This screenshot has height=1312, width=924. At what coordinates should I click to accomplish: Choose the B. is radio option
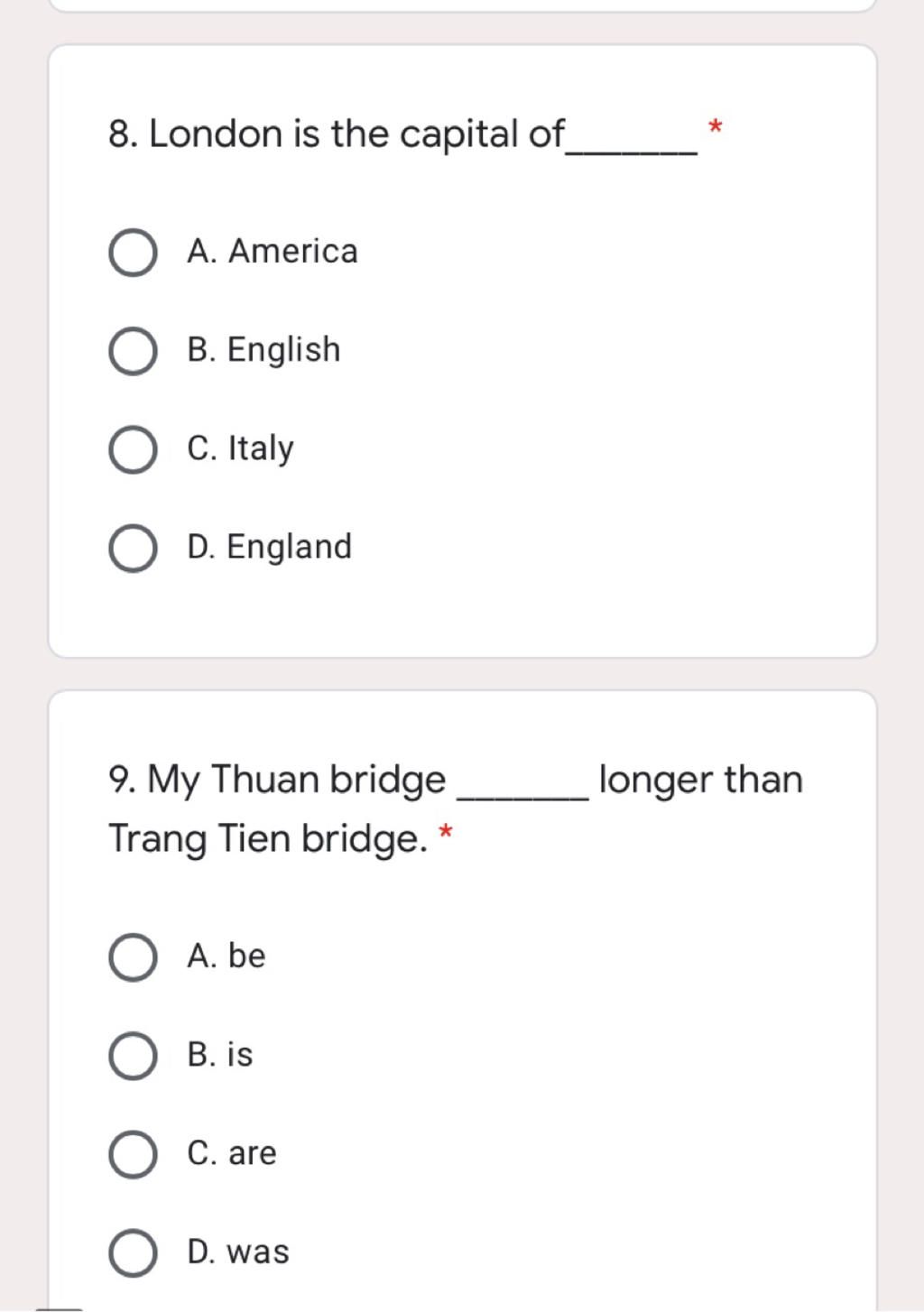(x=133, y=1056)
